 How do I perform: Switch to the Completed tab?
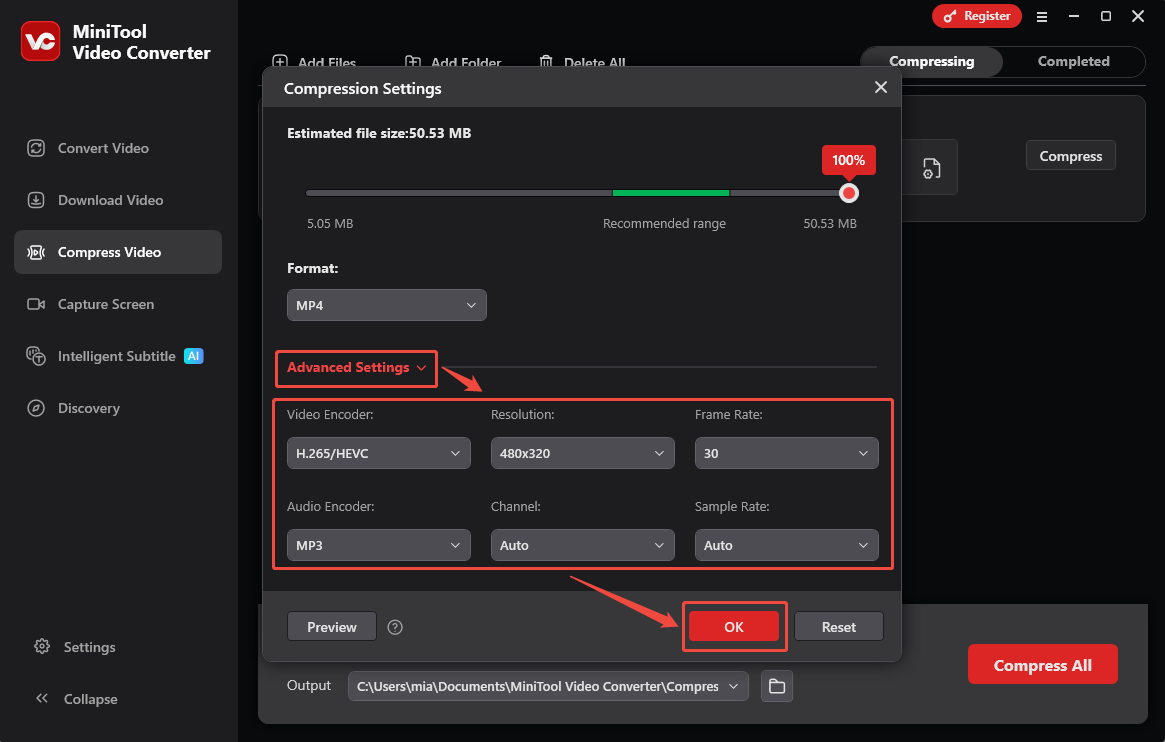(1073, 61)
